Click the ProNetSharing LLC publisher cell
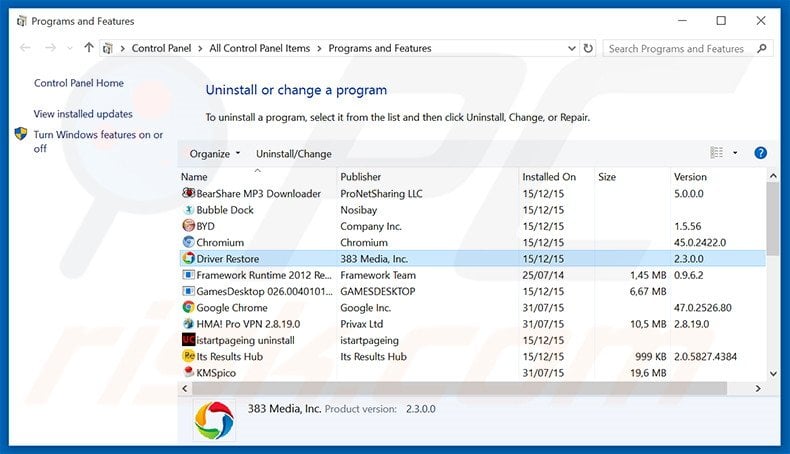790x454 pixels. [x=381, y=193]
